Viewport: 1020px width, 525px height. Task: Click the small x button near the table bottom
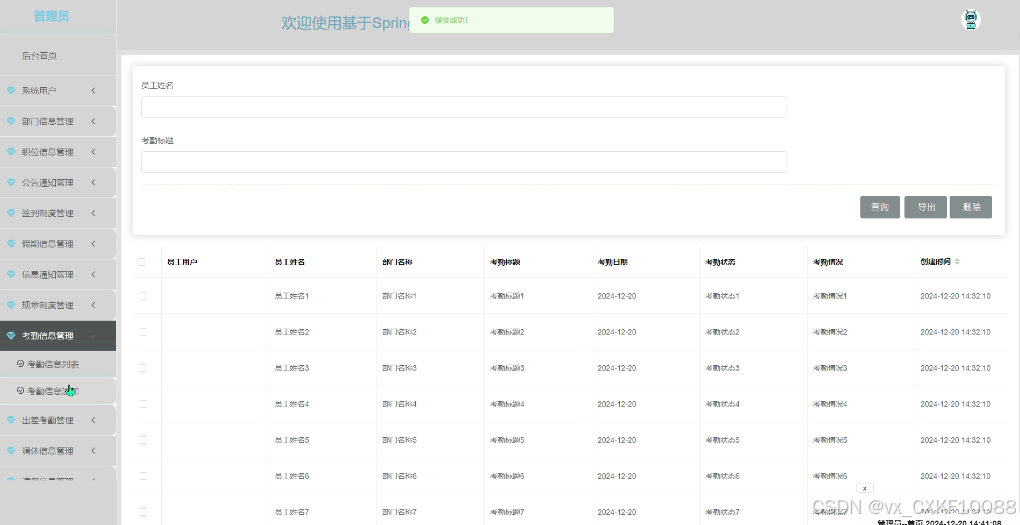pos(865,488)
